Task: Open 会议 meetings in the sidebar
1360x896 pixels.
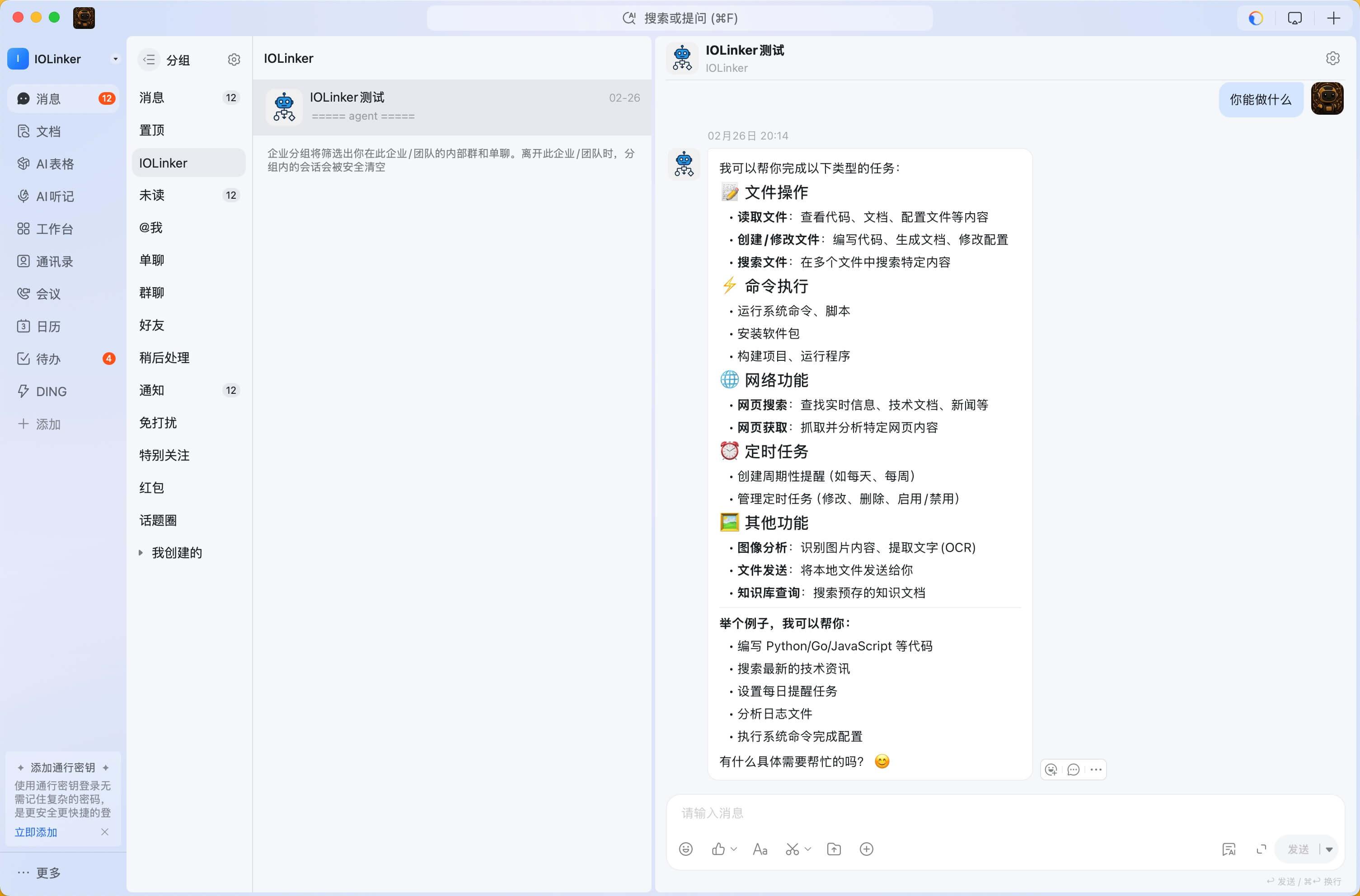Action: [x=63, y=294]
